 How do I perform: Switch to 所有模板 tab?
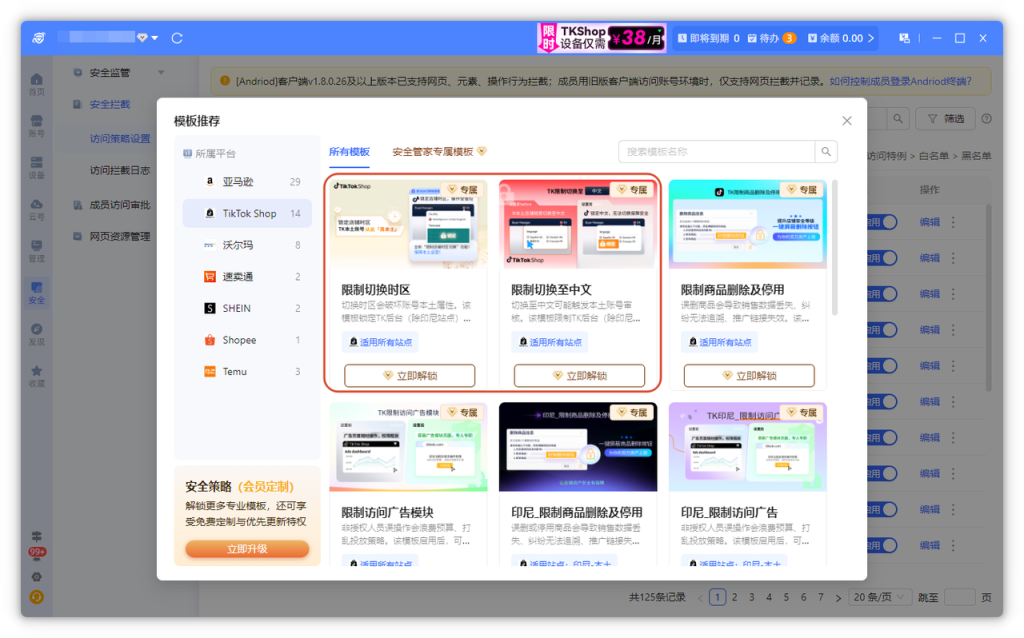pyautogui.click(x=349, y=152)
